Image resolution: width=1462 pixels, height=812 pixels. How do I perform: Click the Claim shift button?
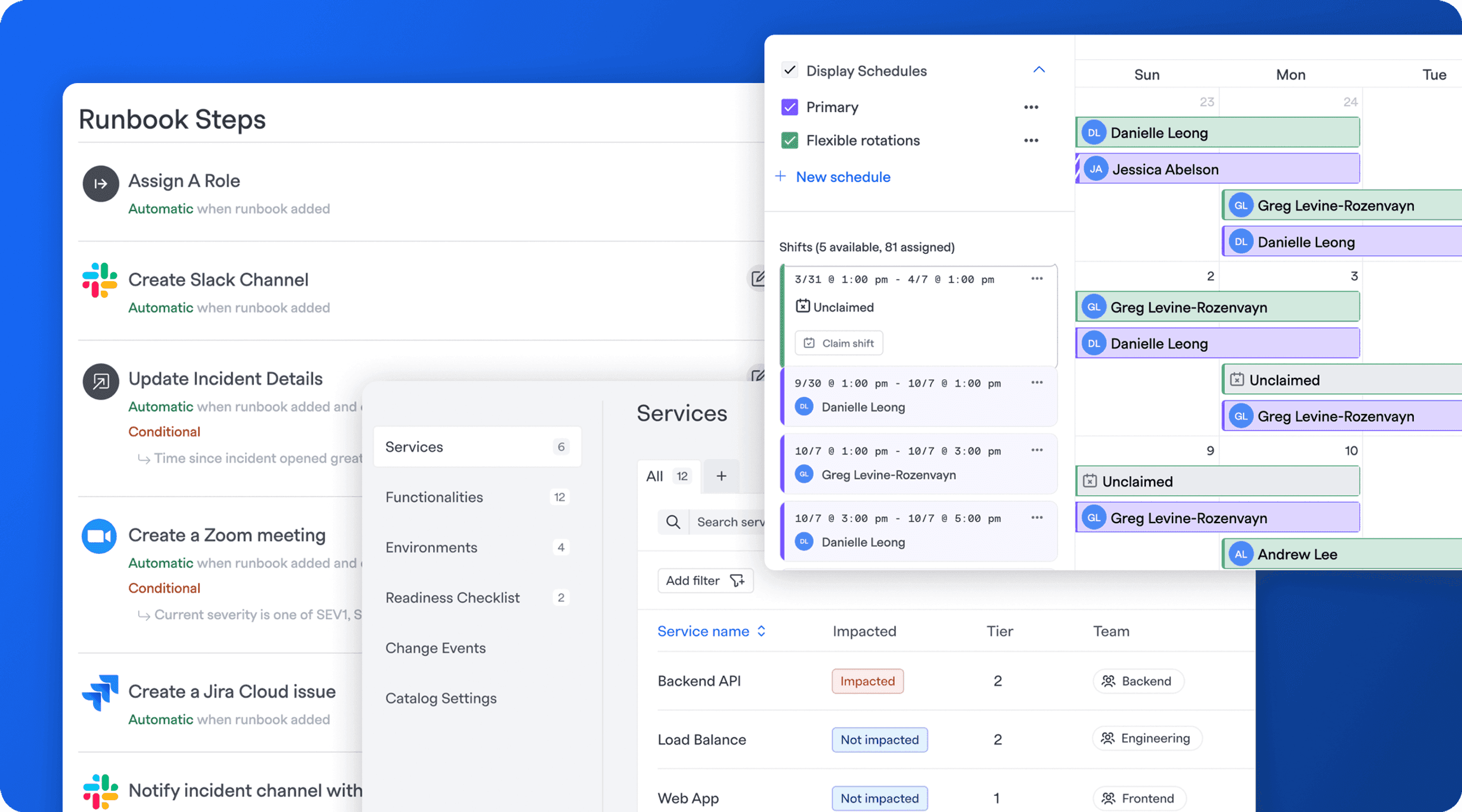[x=838, y=343]
